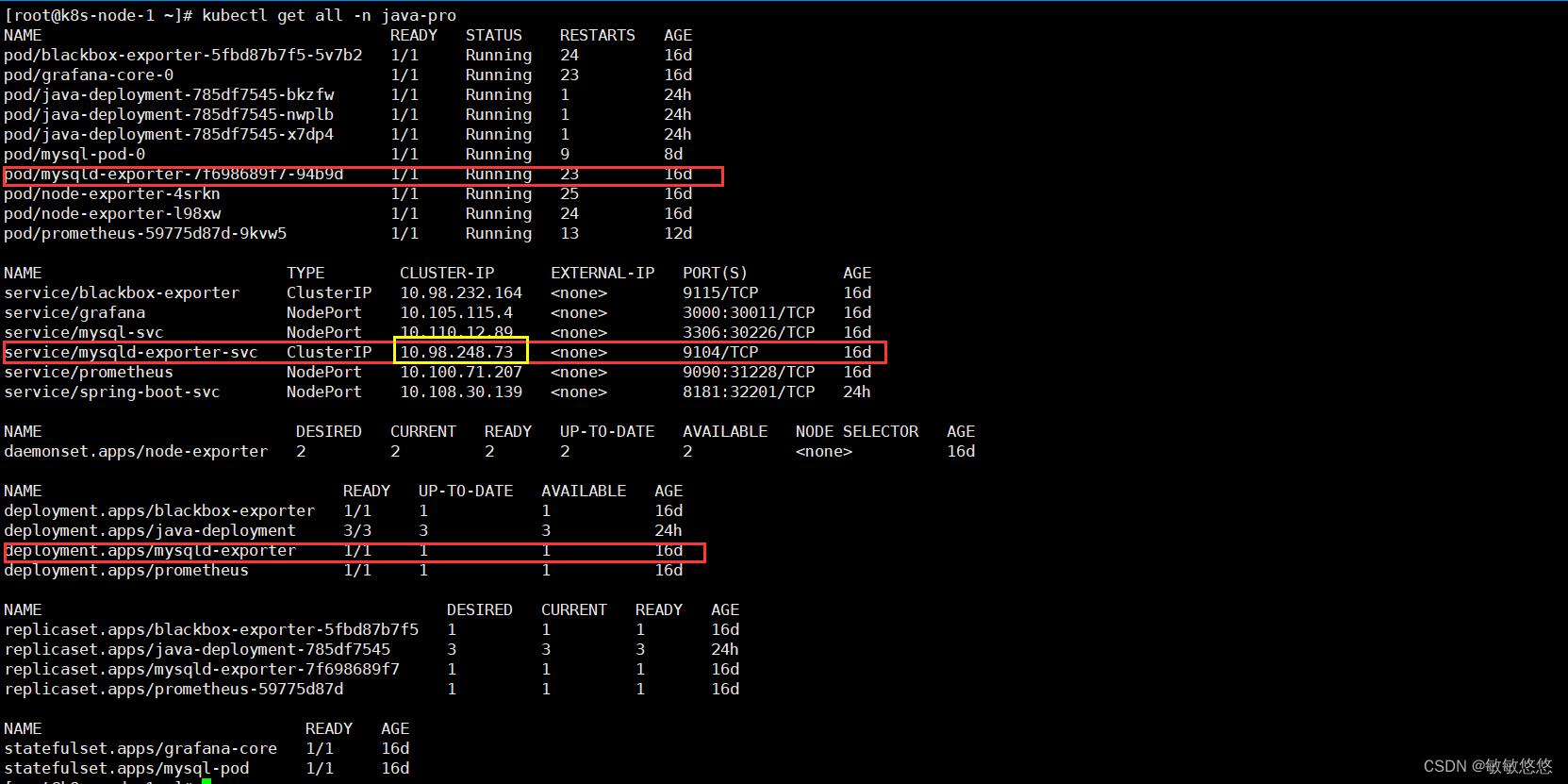Click the kubectl get all command text
The height and width of the screenshot is (784, 1568).
pos(329,15)
